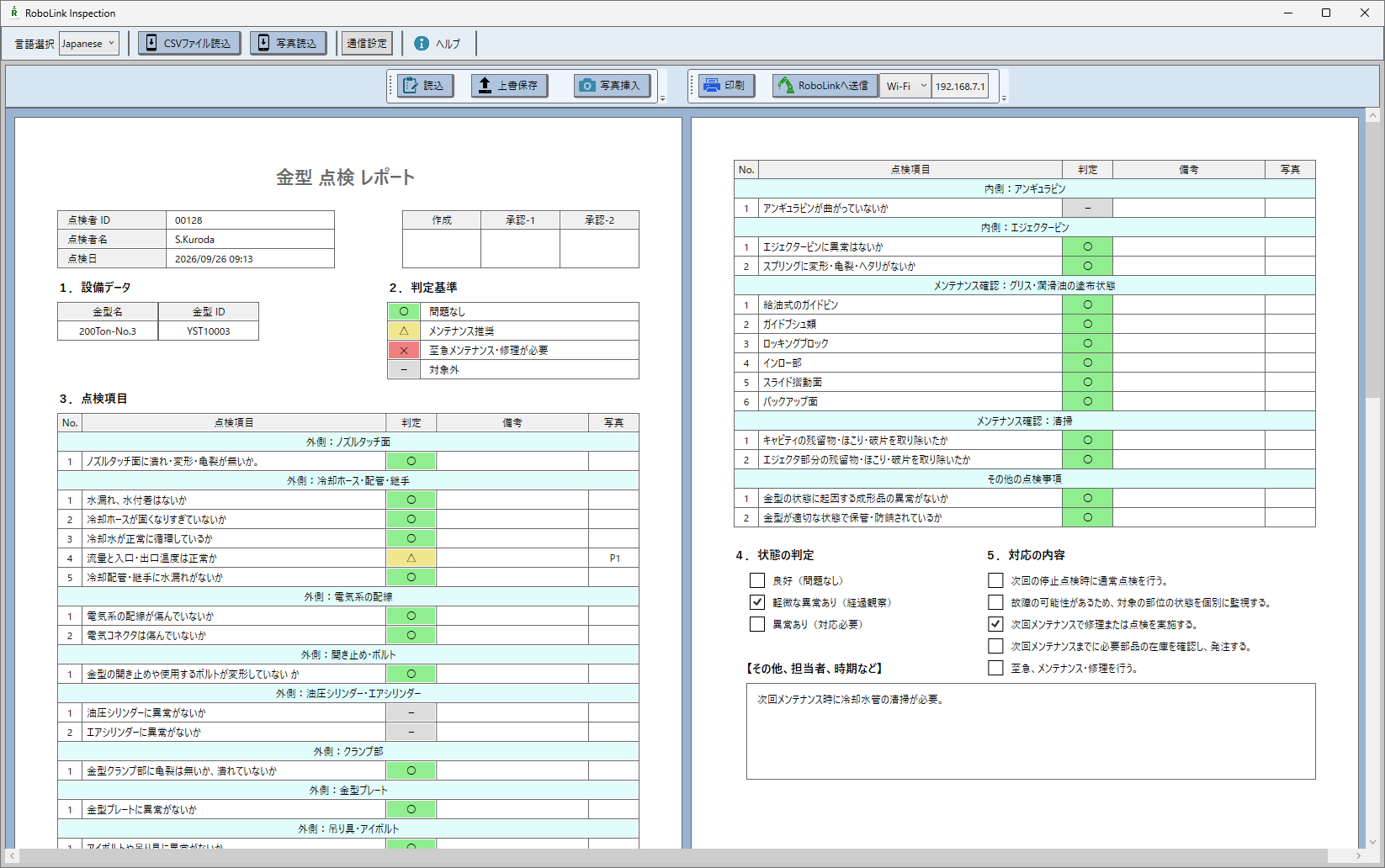This screenshot has height=868, width=1385.
Task: Uncheck 軽微な異常あり（経過観察）checkbox
Action: pyautogui.click(x=757, y=602)
